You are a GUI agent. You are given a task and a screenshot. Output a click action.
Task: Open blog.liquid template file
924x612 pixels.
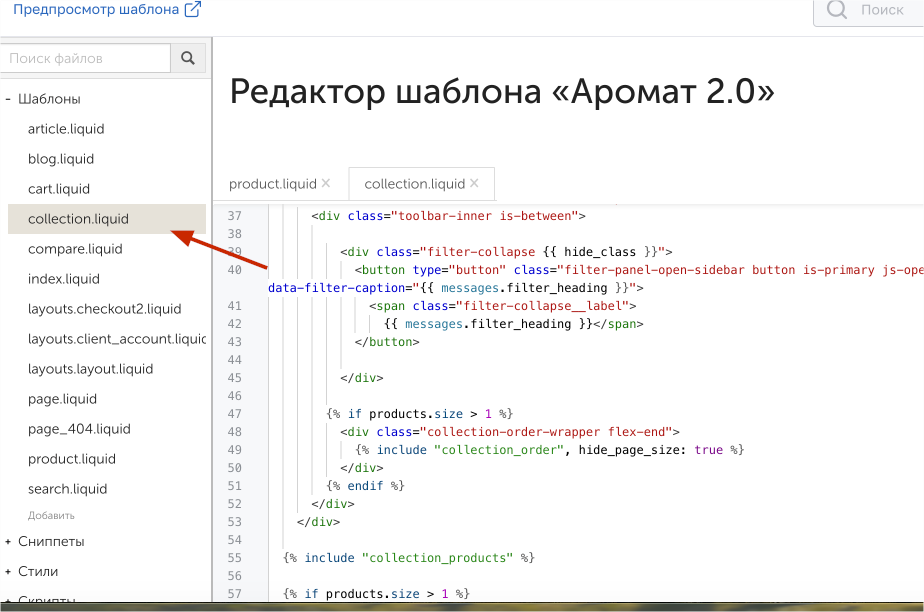pos(61,159)
